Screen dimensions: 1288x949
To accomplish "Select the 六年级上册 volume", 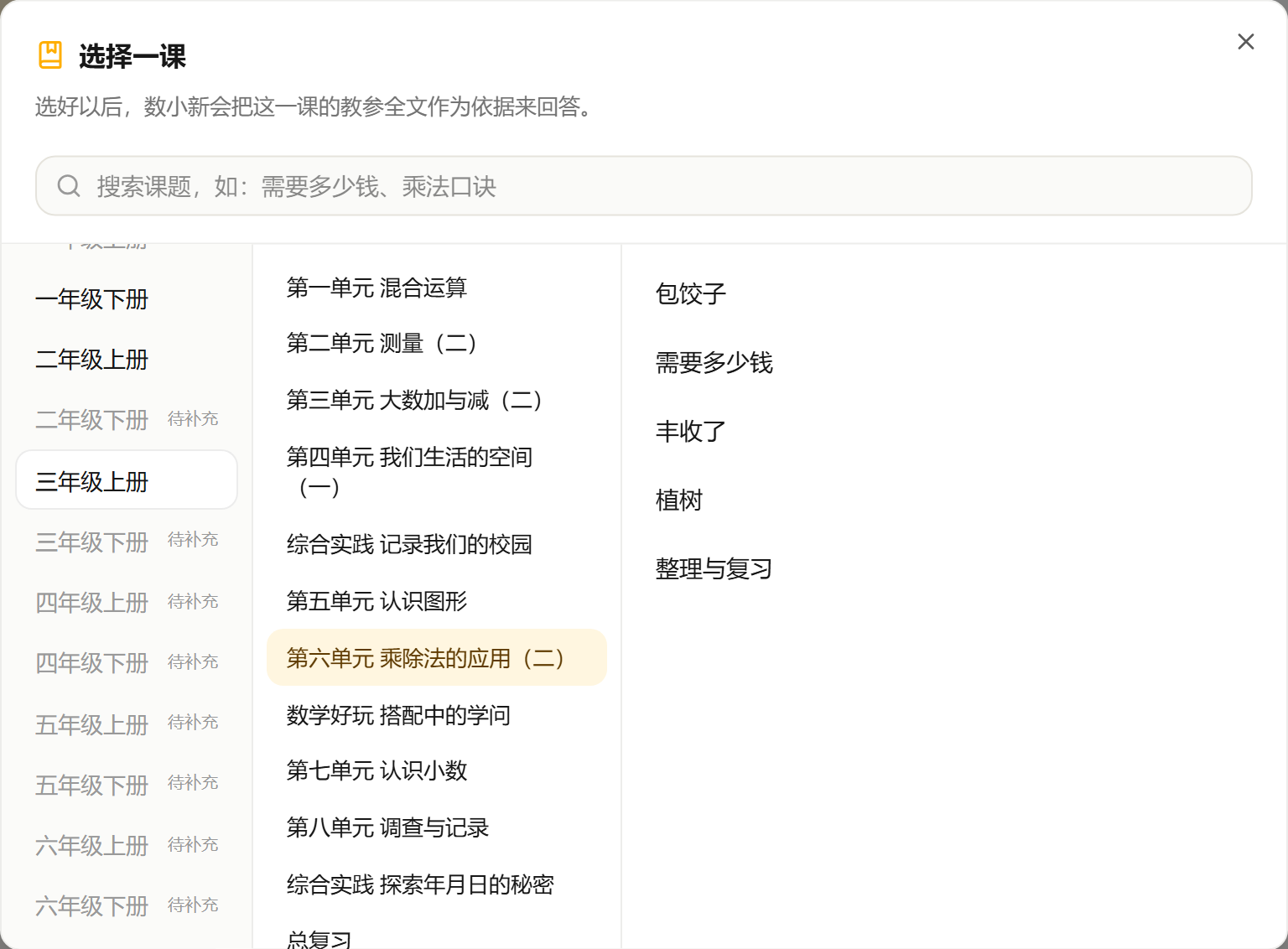I will click(127, 845).
